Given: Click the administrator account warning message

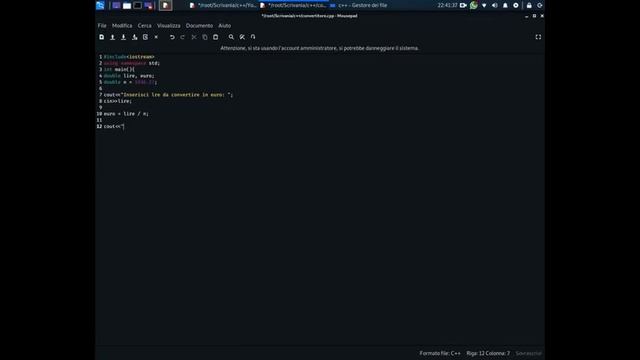Looking at the screenshot, I should tap(320, 48).
